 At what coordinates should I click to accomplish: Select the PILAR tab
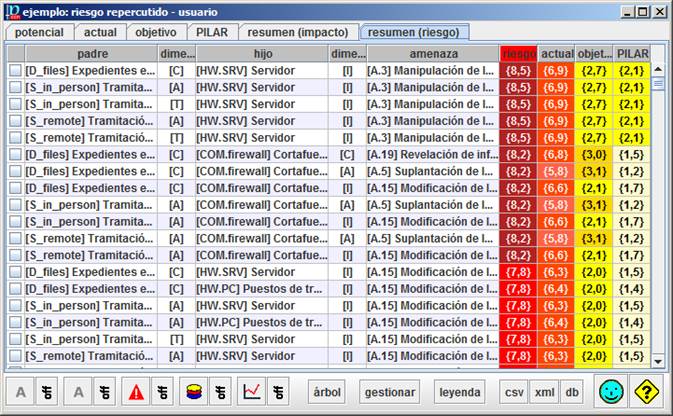[x=211, y=32]
